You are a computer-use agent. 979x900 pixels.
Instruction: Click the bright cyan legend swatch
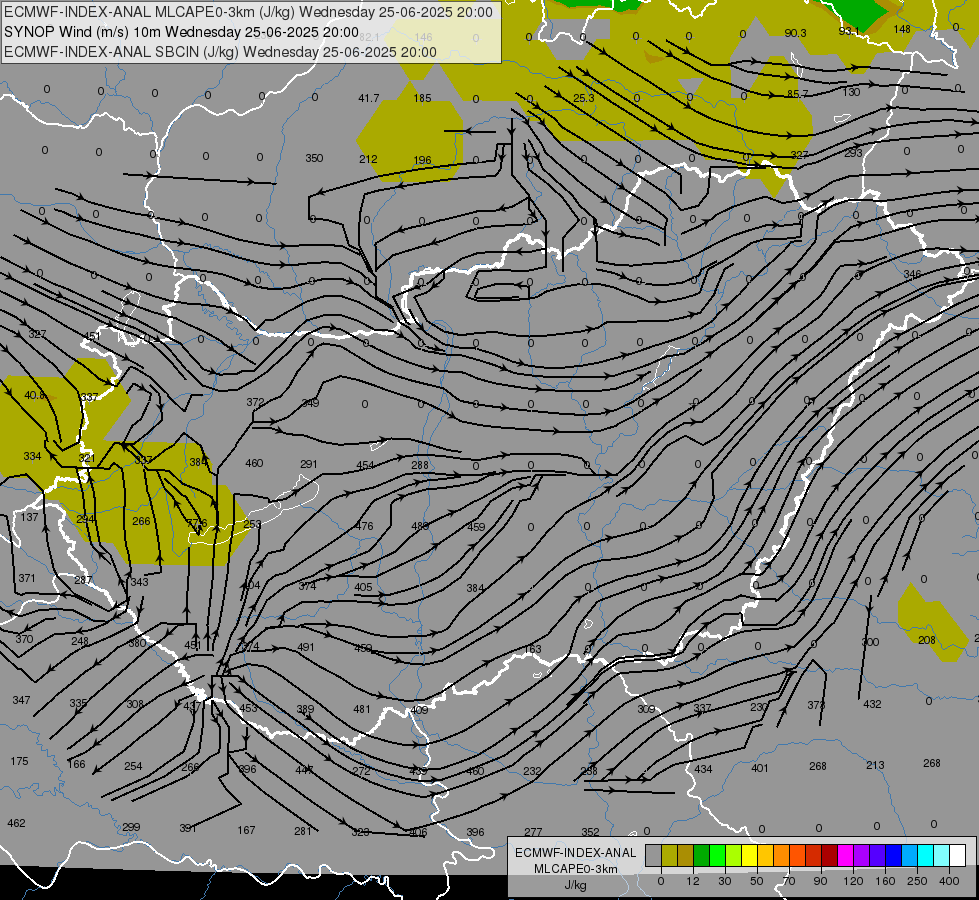point(927,856)
